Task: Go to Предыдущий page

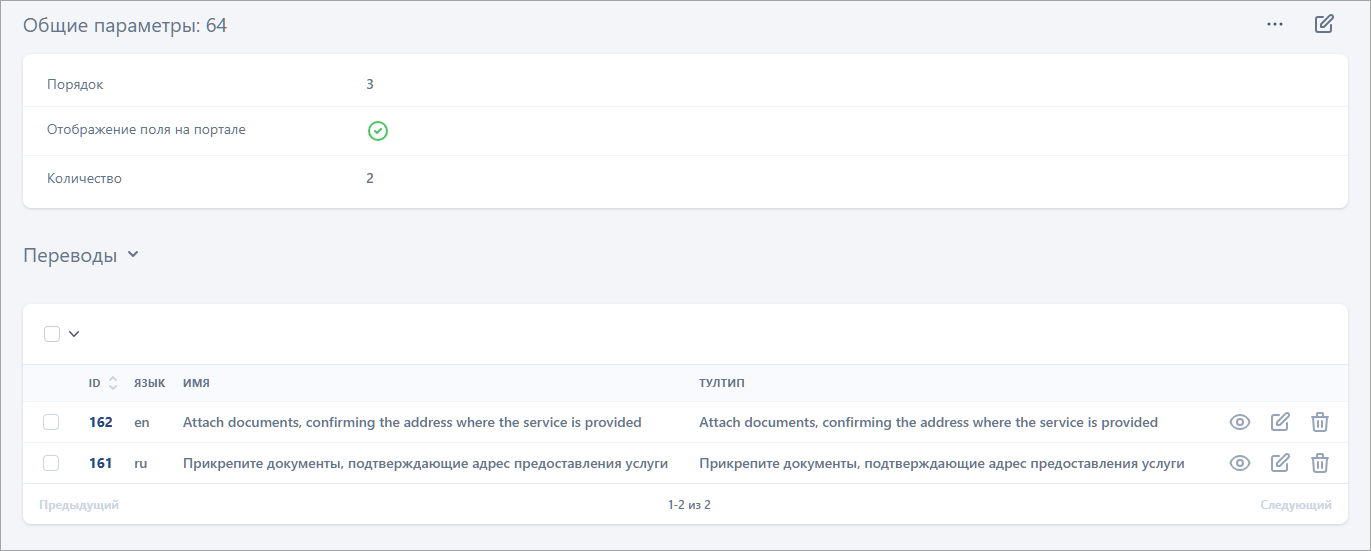Action: click(79, 505)
